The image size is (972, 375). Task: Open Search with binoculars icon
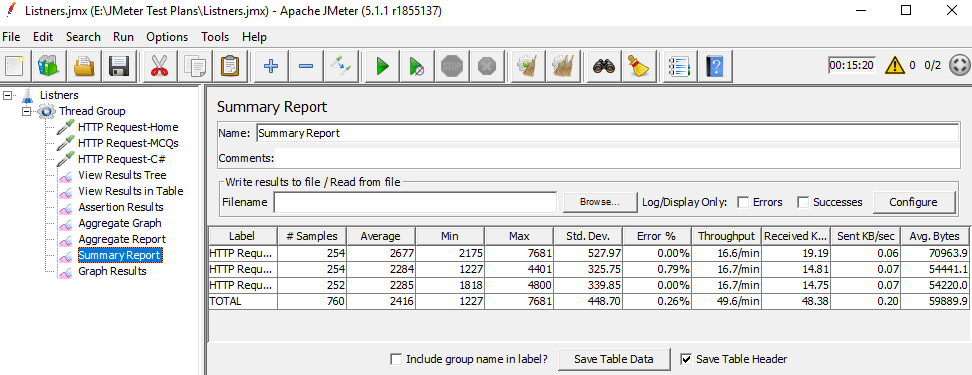603,65
